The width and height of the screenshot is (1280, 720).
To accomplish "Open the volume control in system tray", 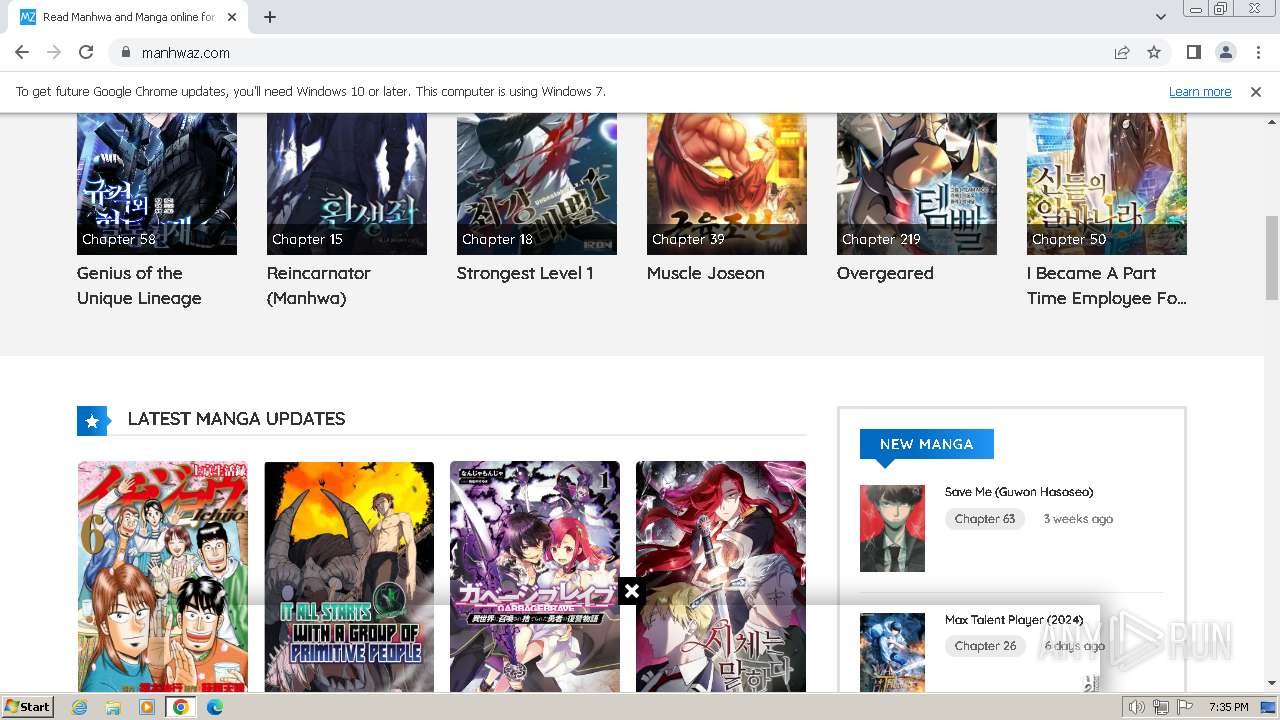I will (x=1137, y=707).
